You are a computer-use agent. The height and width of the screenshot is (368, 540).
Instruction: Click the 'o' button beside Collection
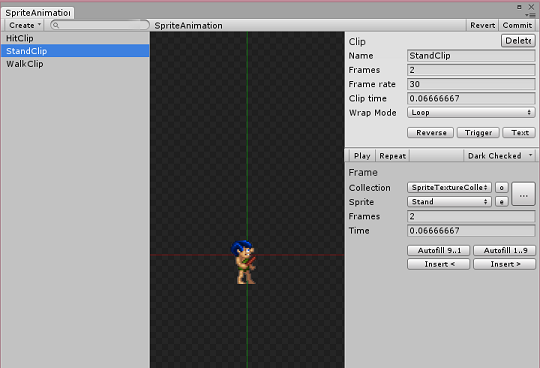(x=501, y=188)
